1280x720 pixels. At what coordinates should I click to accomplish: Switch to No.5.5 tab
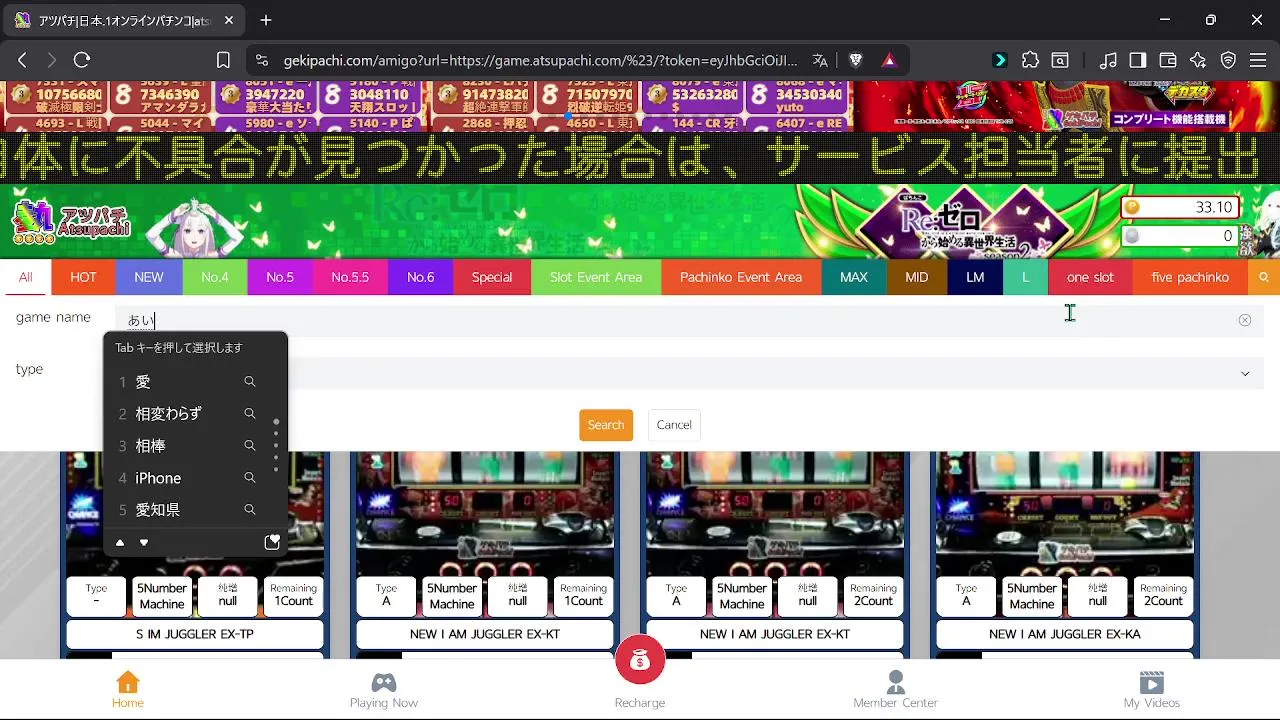(x=350, y=277)
